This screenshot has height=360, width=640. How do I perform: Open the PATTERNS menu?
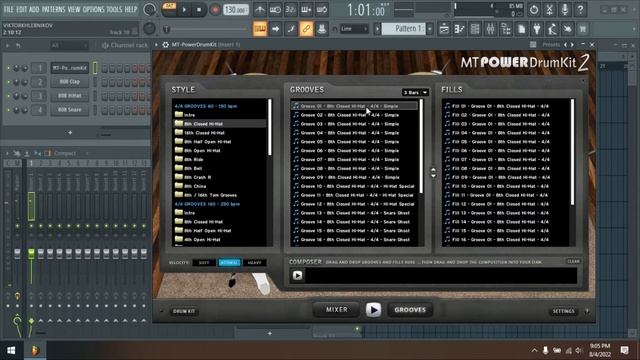(53, 9)
